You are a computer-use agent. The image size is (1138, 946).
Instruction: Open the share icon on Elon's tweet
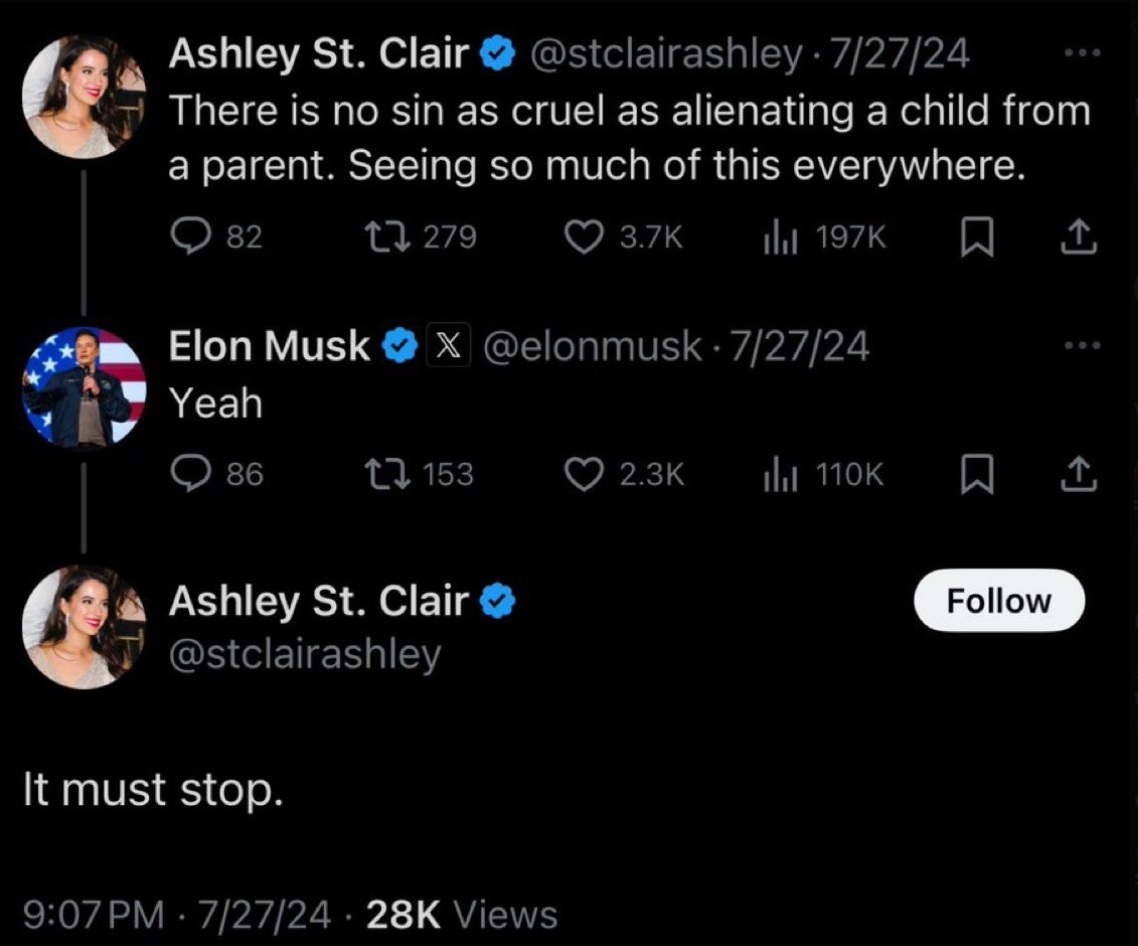(x=1078, y=474)
